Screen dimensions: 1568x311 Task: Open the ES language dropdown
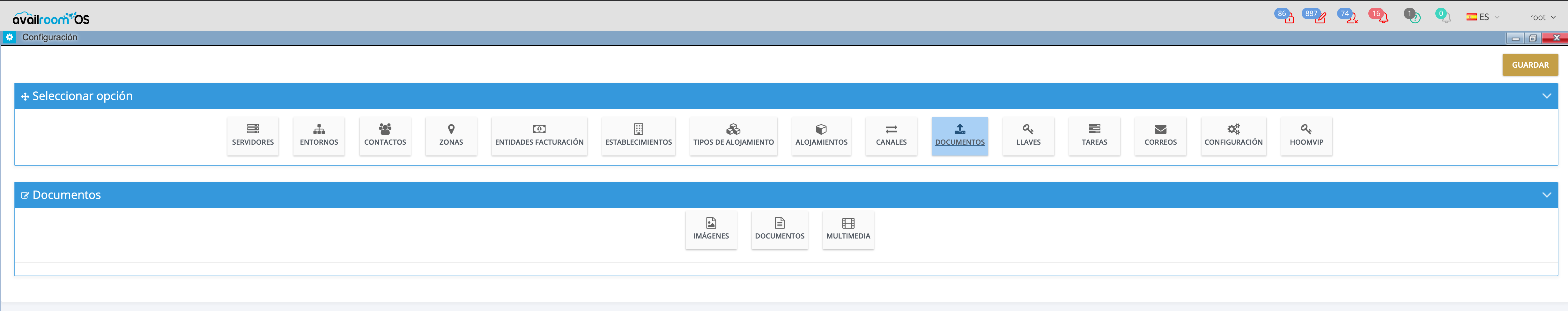click(x=1483, y=17)
